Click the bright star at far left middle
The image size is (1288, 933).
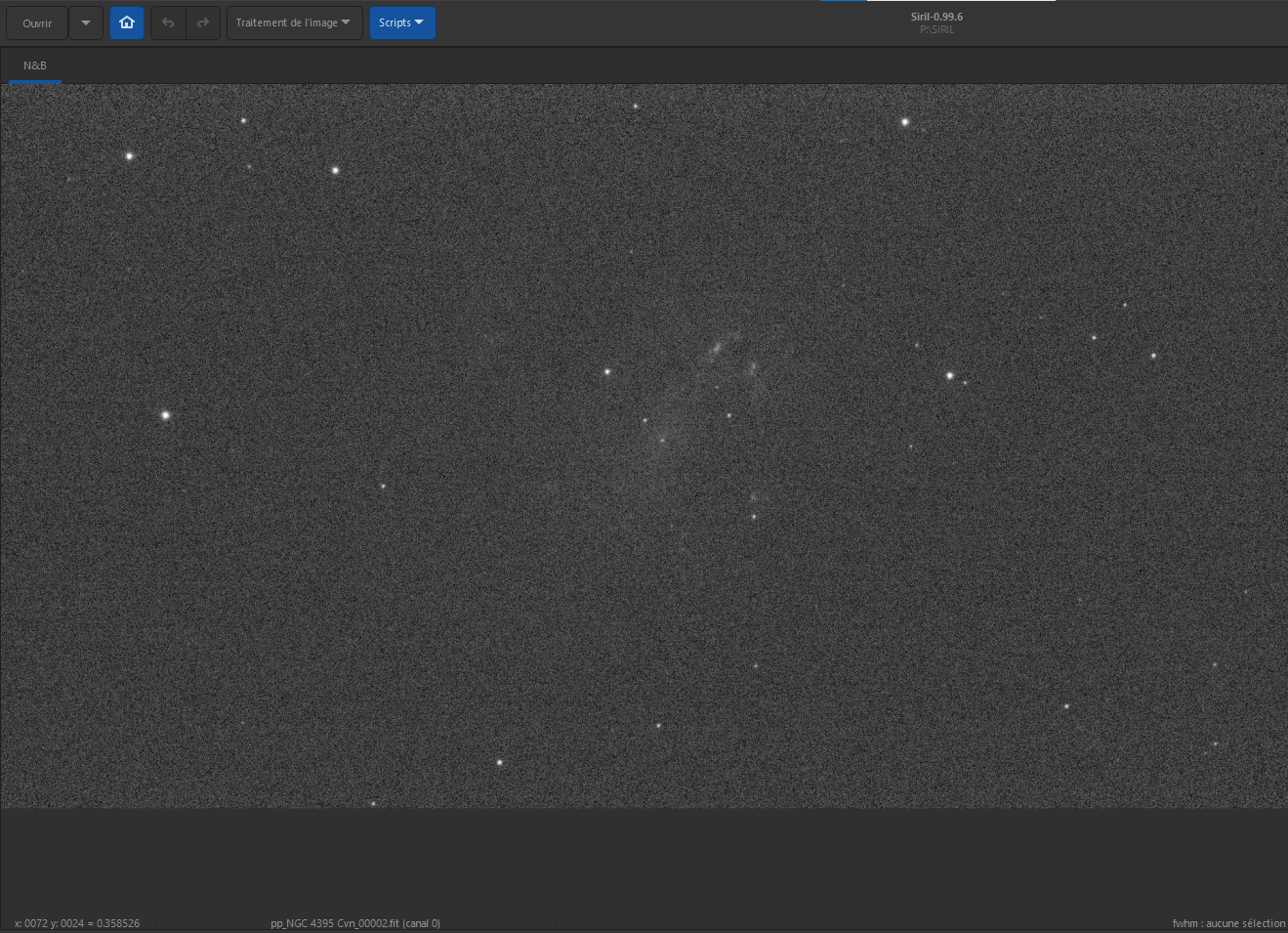pos(165,415)
